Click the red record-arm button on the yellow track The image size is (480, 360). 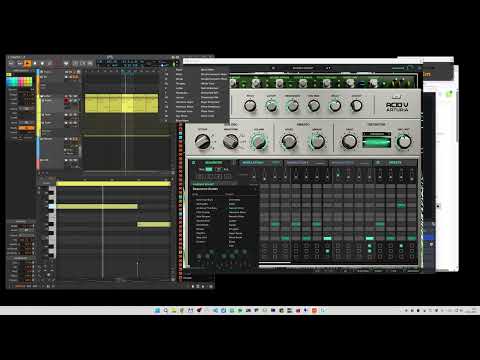point(66,101)
